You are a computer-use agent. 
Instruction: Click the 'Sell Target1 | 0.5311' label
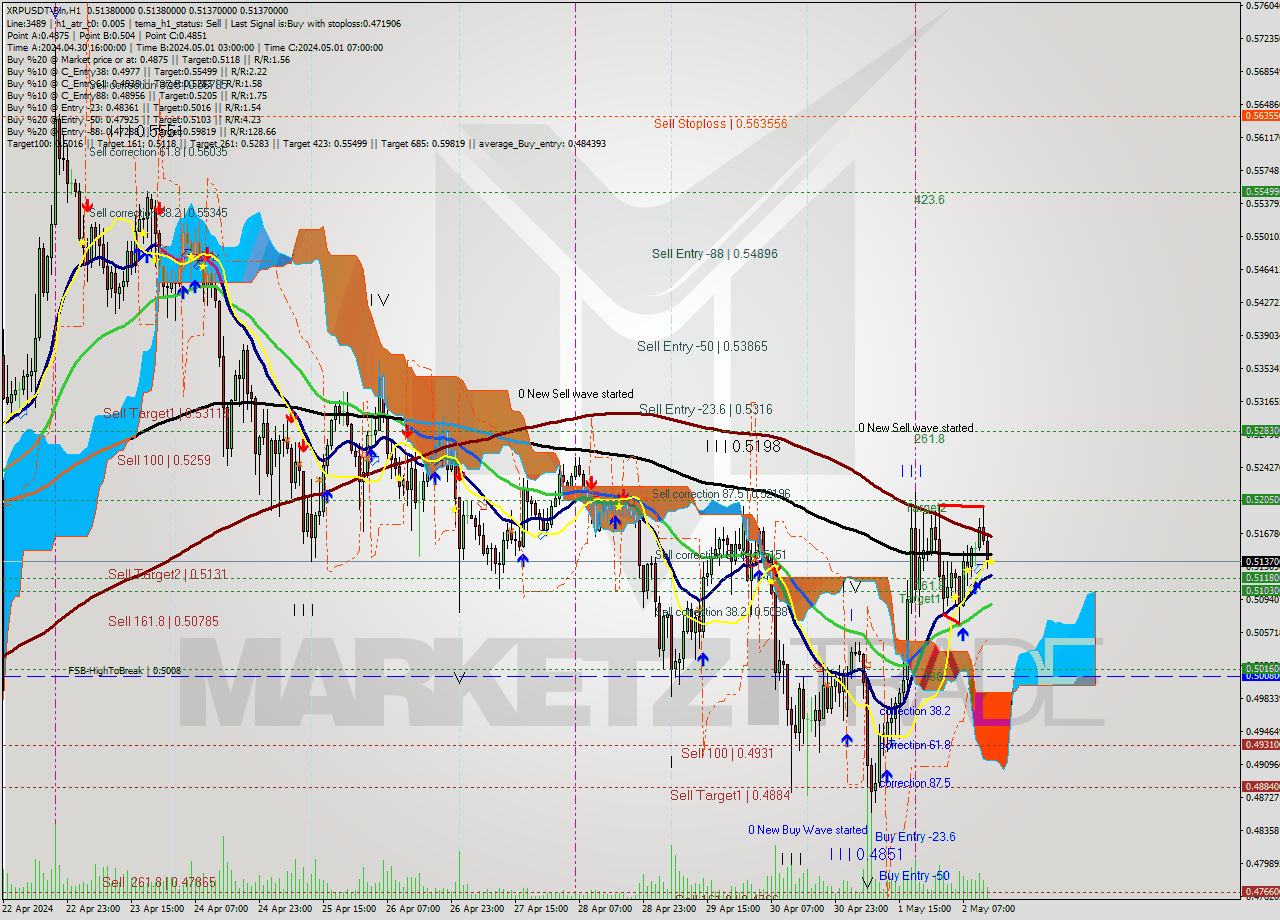[x=166, y=413]
